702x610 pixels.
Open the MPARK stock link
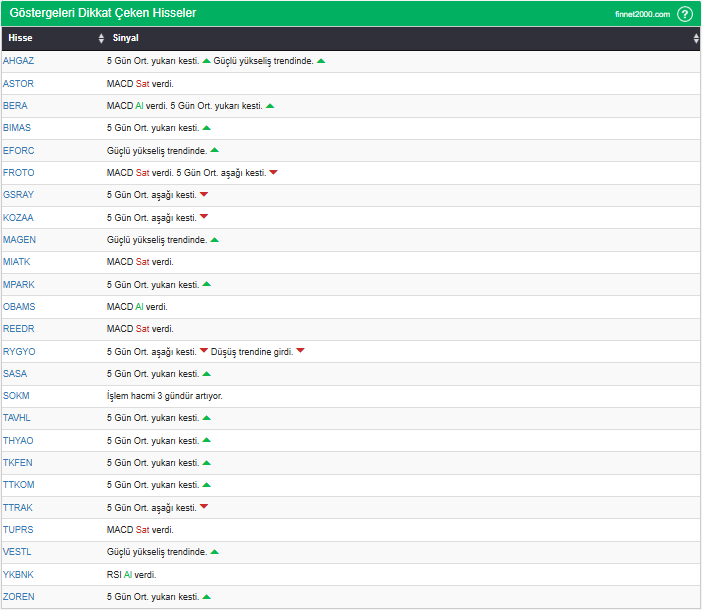pos(19,285)
